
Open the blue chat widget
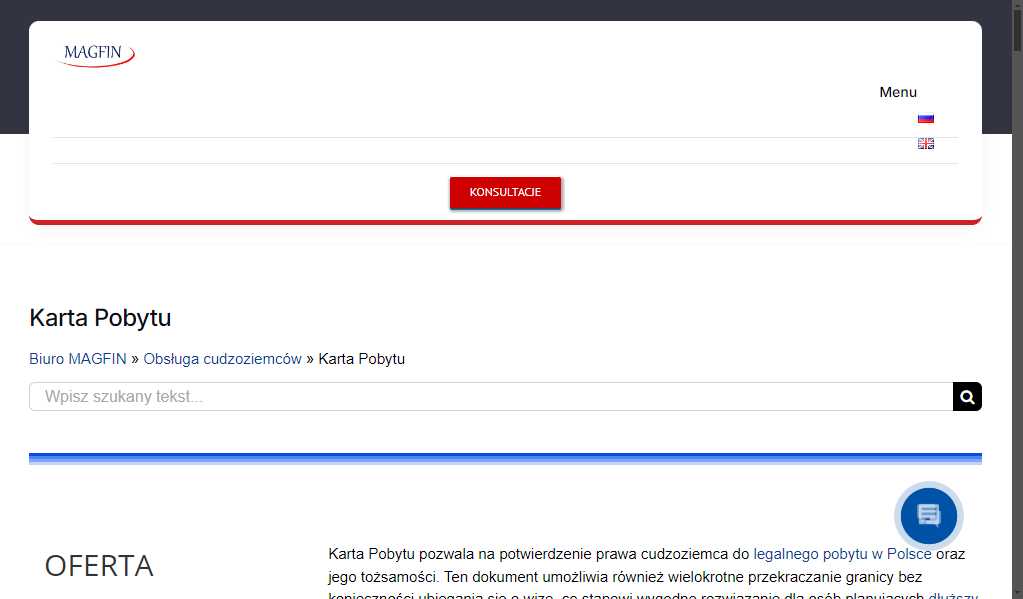pyautogui.click(x=928, y=515)
